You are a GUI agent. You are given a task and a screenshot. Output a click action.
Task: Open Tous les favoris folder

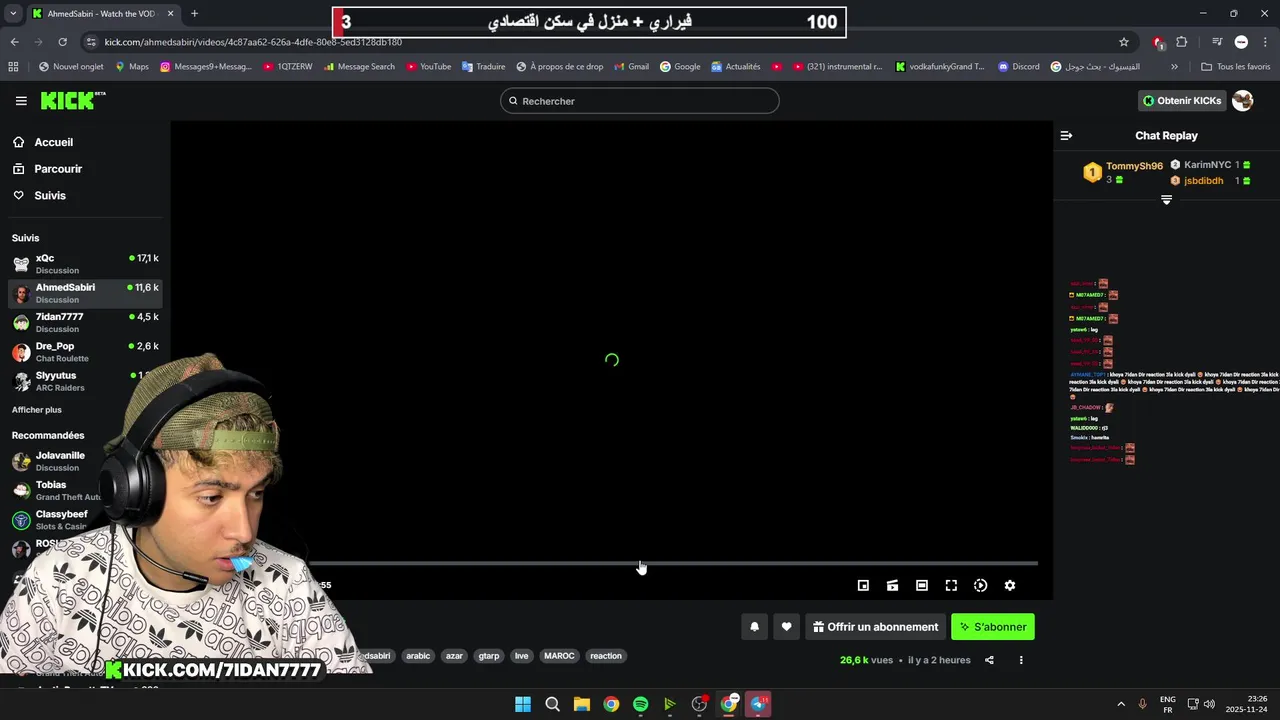1235,67
